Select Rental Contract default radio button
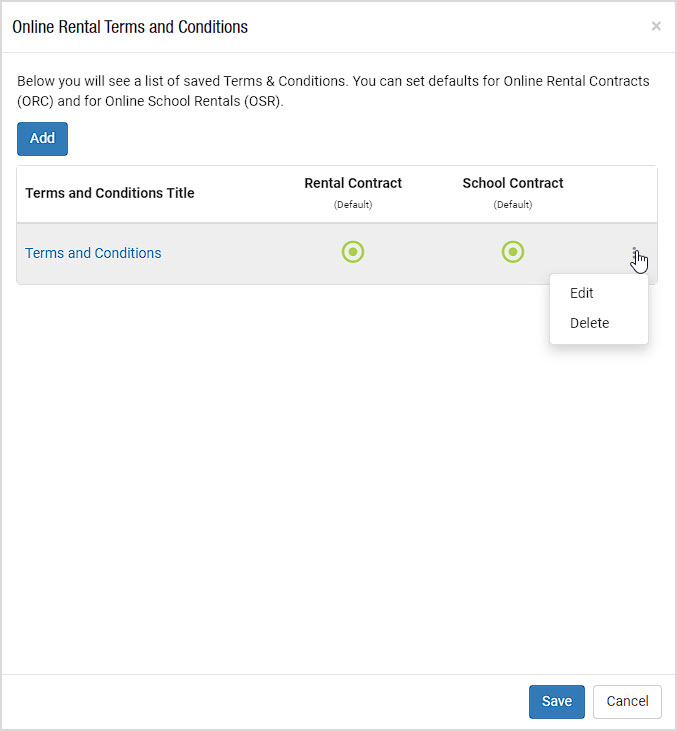Viewport: 677px width, 731px height. tap(353, 252)
